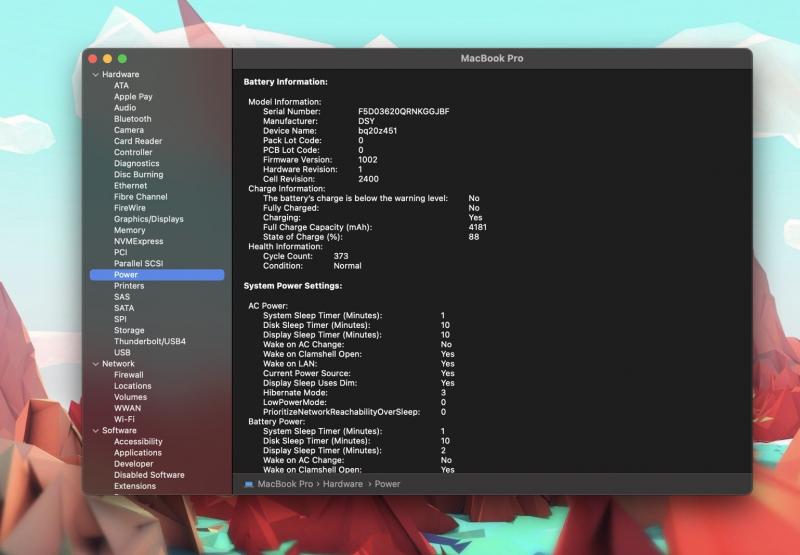Open Fibre Channel entry

point(140,197)
